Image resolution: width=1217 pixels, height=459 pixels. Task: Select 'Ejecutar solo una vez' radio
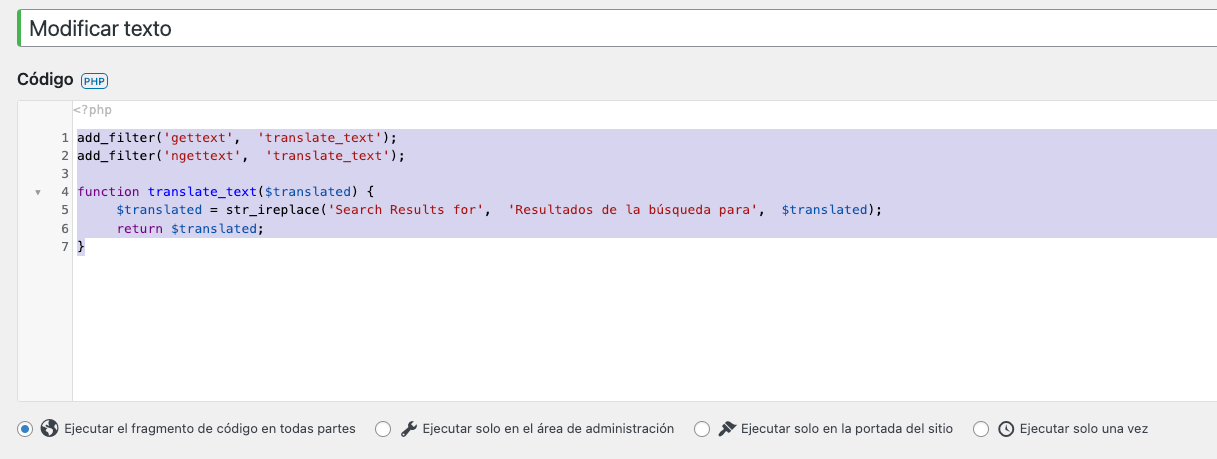click(981, 428)
